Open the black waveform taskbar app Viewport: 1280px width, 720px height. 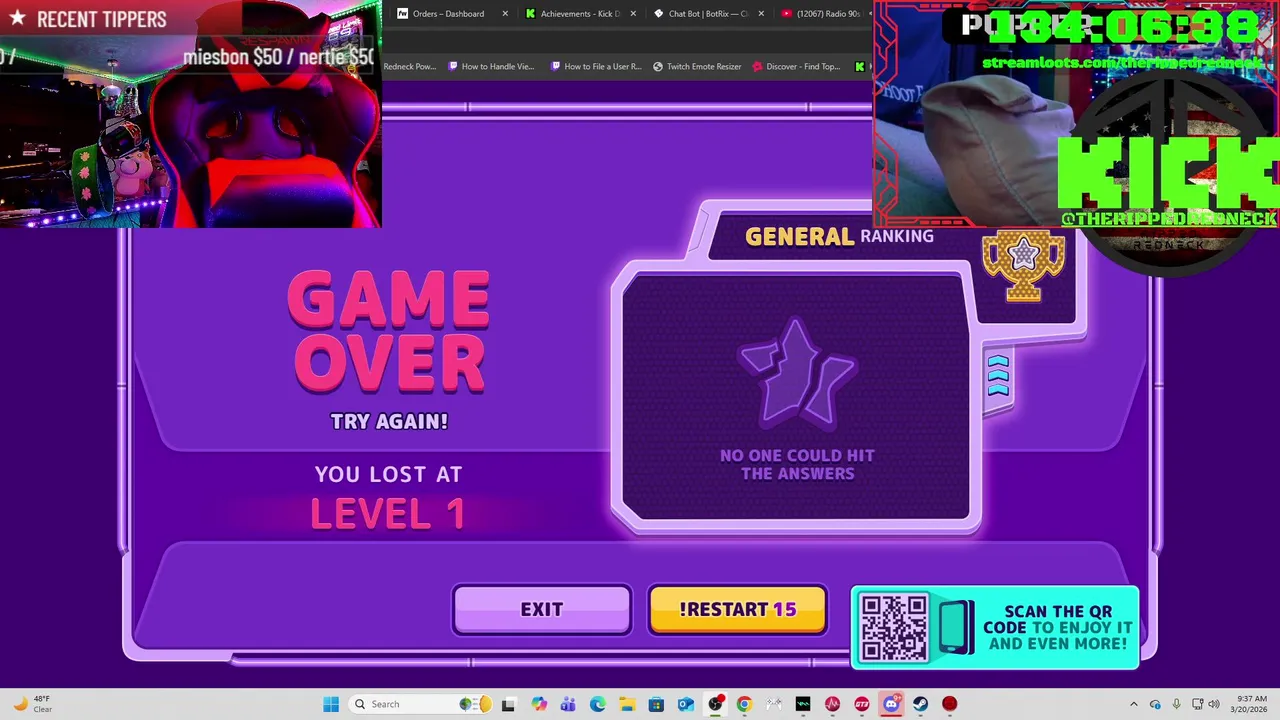803,704
